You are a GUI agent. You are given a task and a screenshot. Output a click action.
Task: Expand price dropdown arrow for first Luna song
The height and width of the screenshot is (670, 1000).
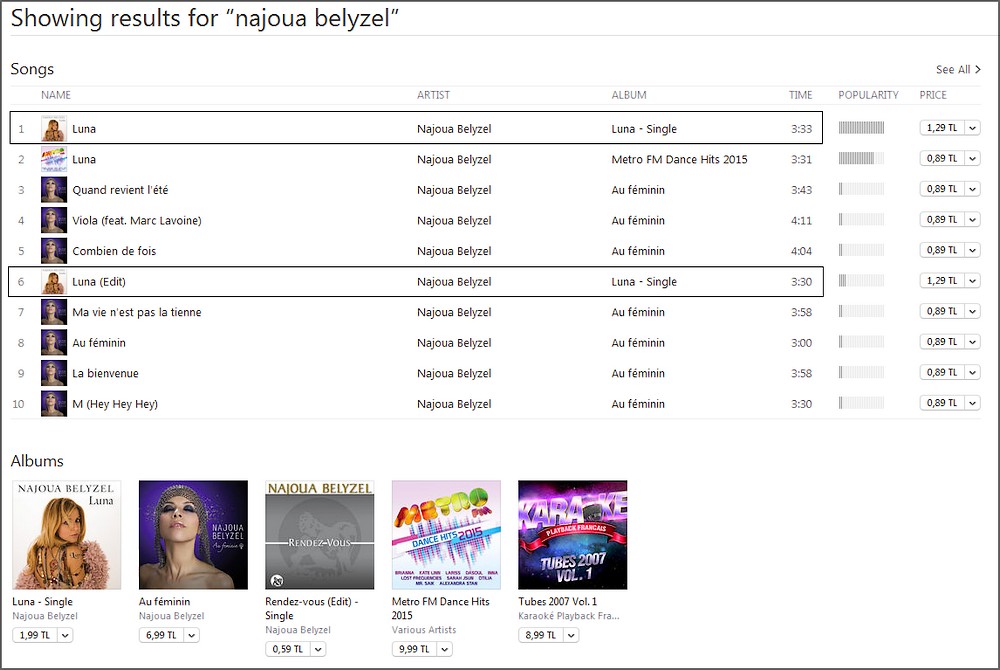(x=973, y=128)
